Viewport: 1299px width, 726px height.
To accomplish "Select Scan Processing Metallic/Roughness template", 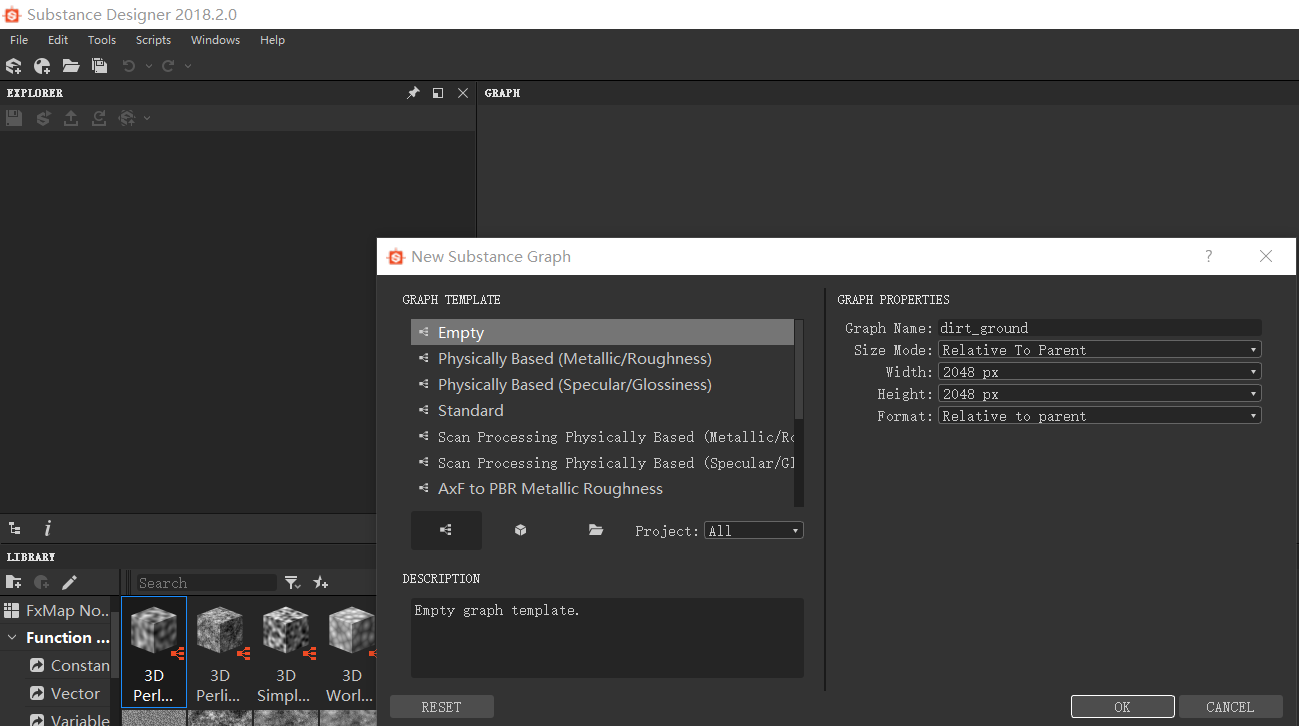I will click(x=602, y=437).
